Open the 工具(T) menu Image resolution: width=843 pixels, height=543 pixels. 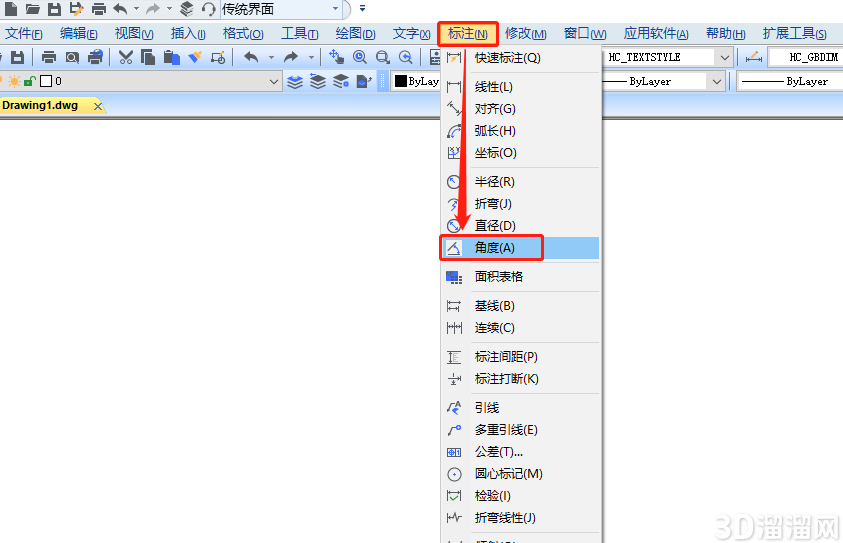coord(299,34)
